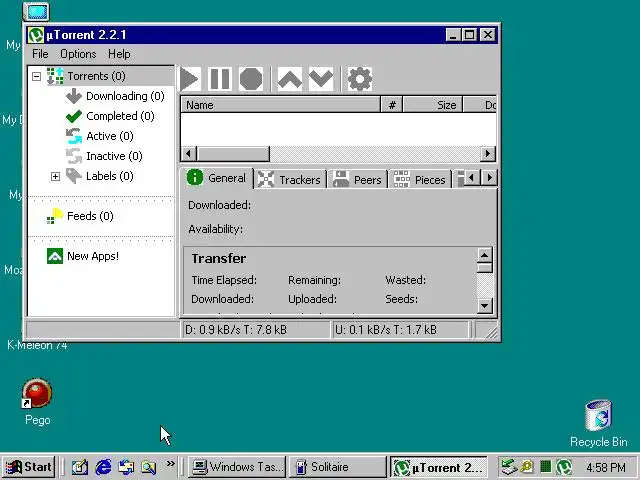Move torrent up the queue

[290, 79]
